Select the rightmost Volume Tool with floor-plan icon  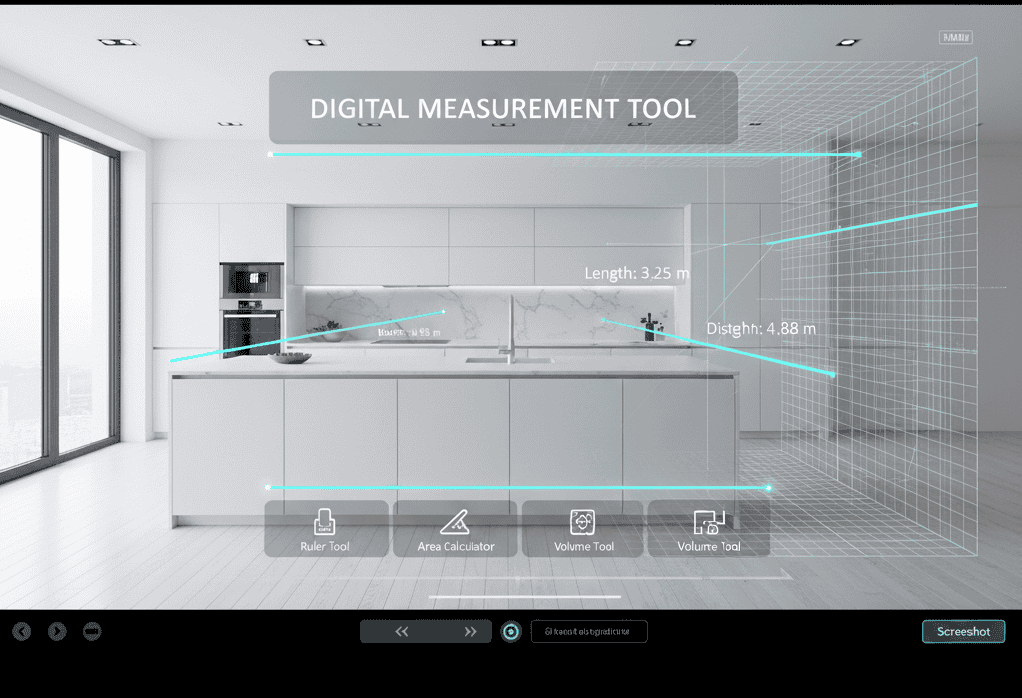click(709, 528)
